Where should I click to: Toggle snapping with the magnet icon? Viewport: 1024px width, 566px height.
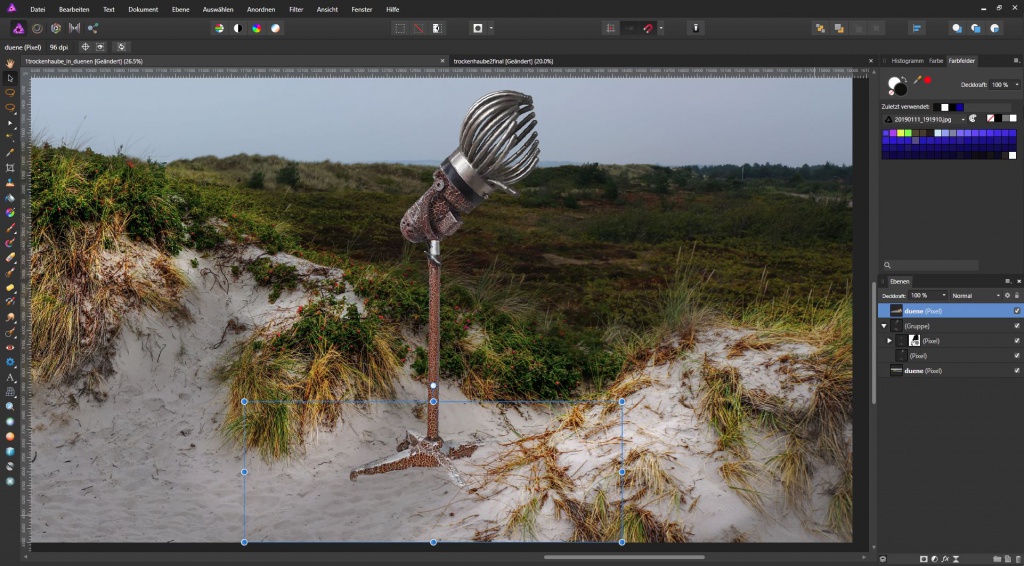pyautogui.click(x=648, y=28)
